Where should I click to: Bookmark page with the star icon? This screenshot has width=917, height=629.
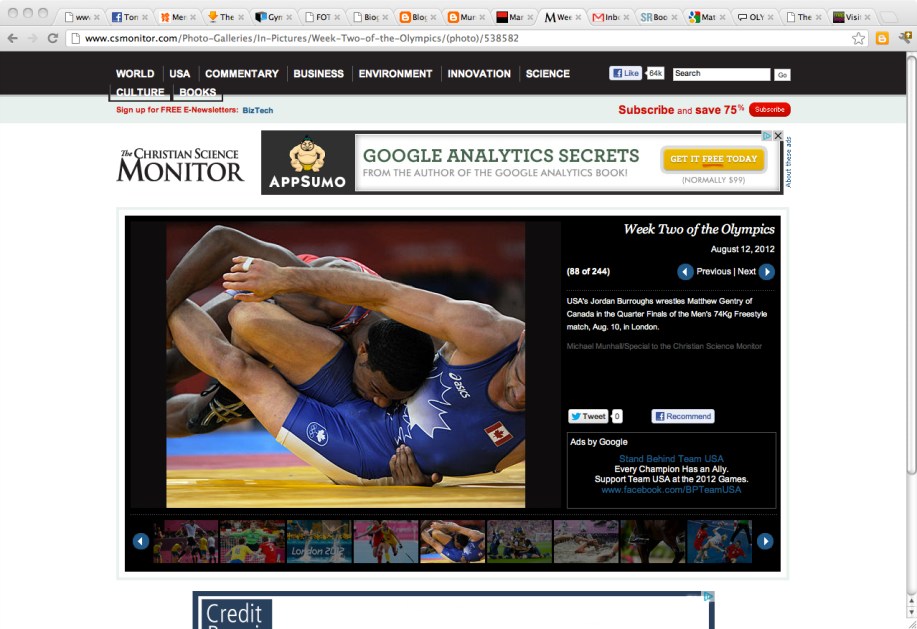click(x=858, y=38)
